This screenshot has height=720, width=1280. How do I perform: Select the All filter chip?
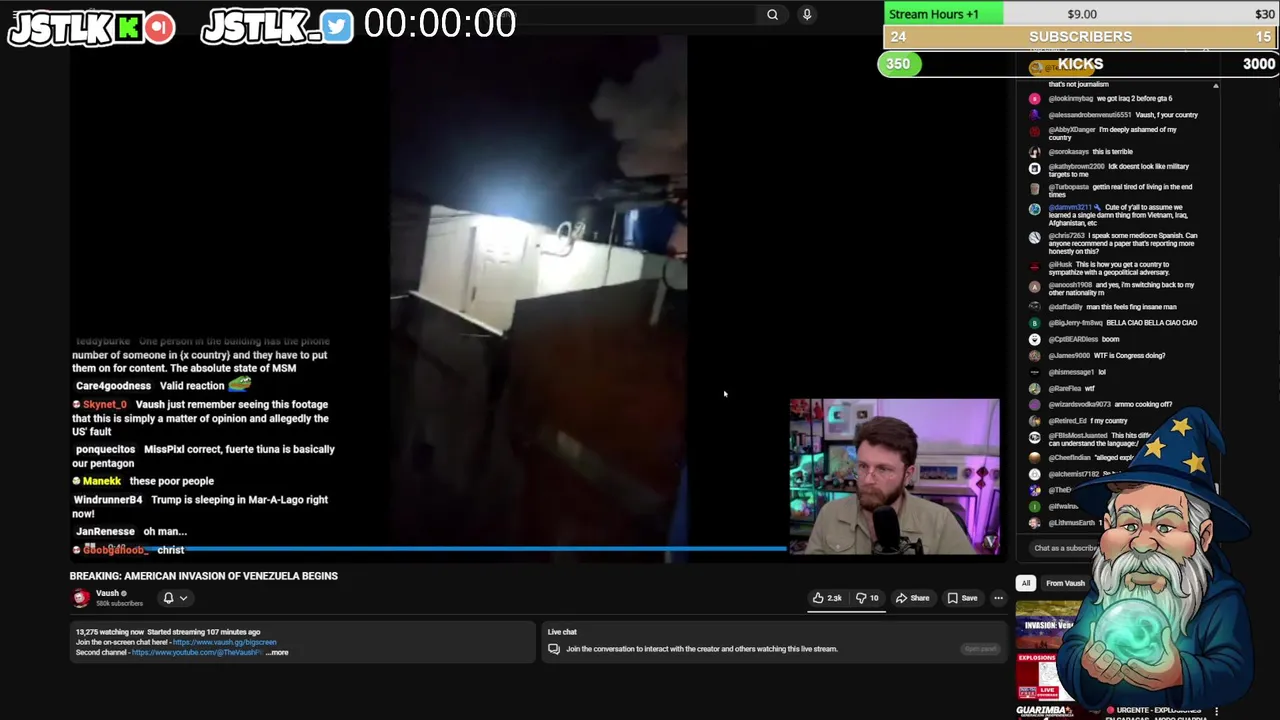pyautogui.click(x=1025, y=583)
